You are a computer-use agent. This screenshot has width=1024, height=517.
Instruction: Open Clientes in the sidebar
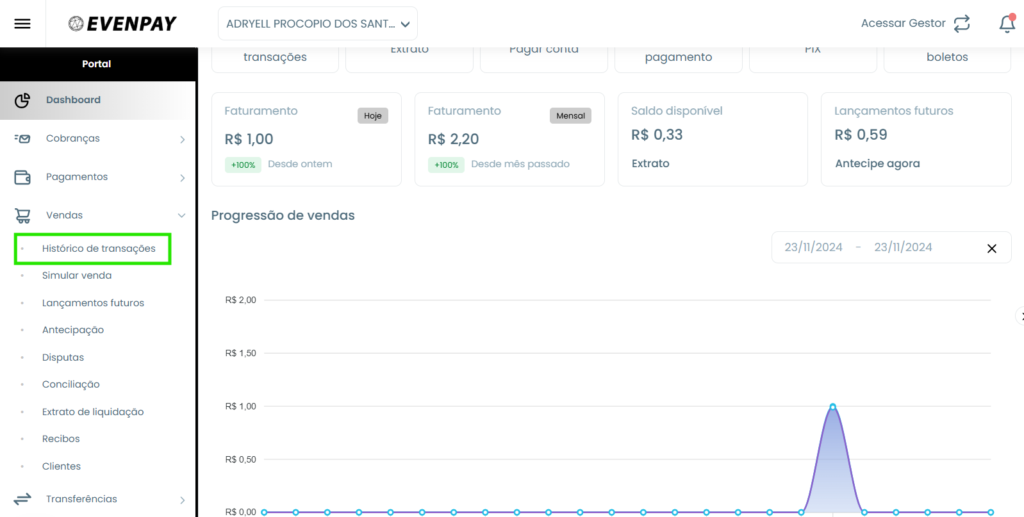[x=61, y=466]
